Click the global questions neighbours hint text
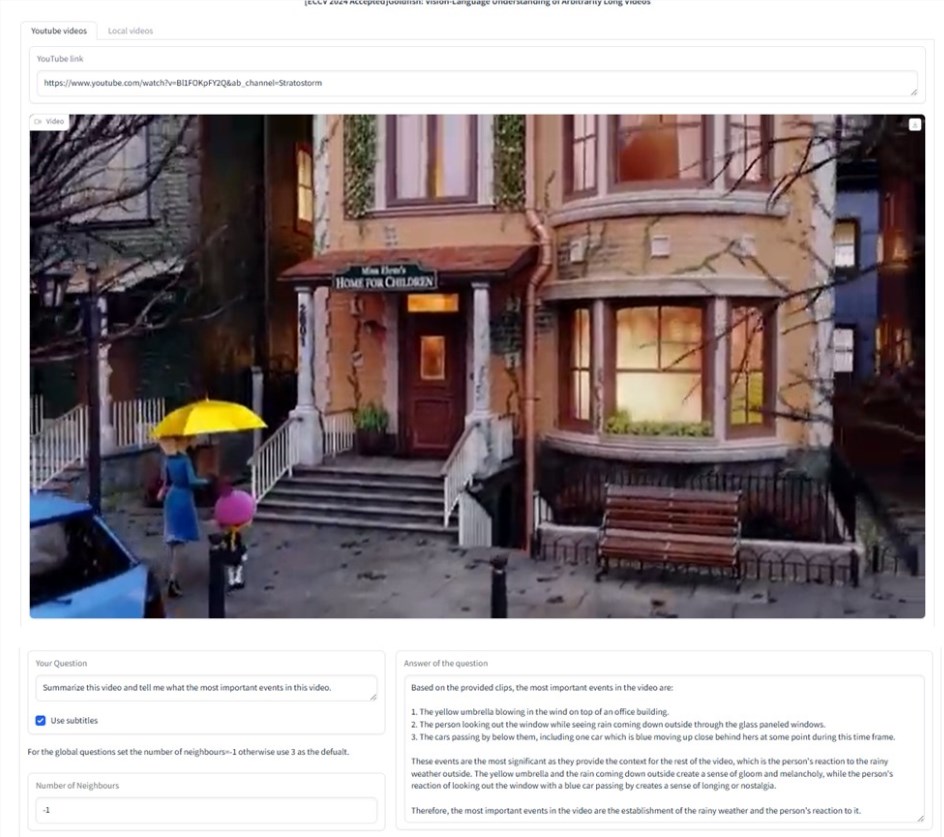This screenshot has width=944, height=837. (189, 752)
